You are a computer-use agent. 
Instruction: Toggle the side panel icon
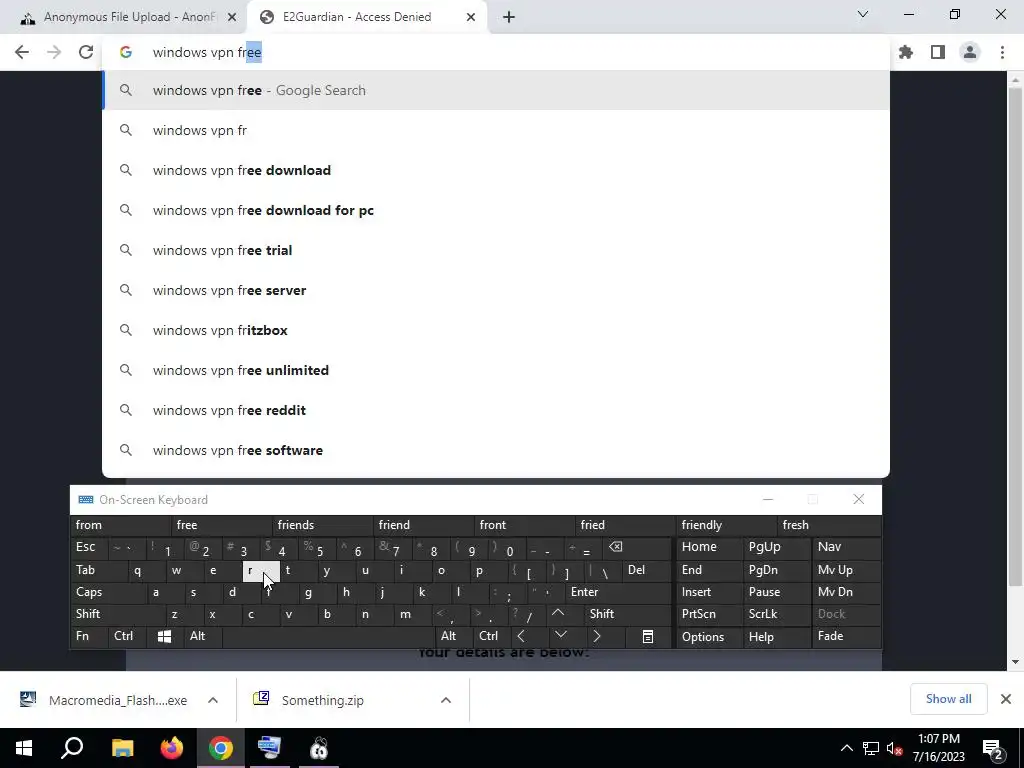point(938,52)
